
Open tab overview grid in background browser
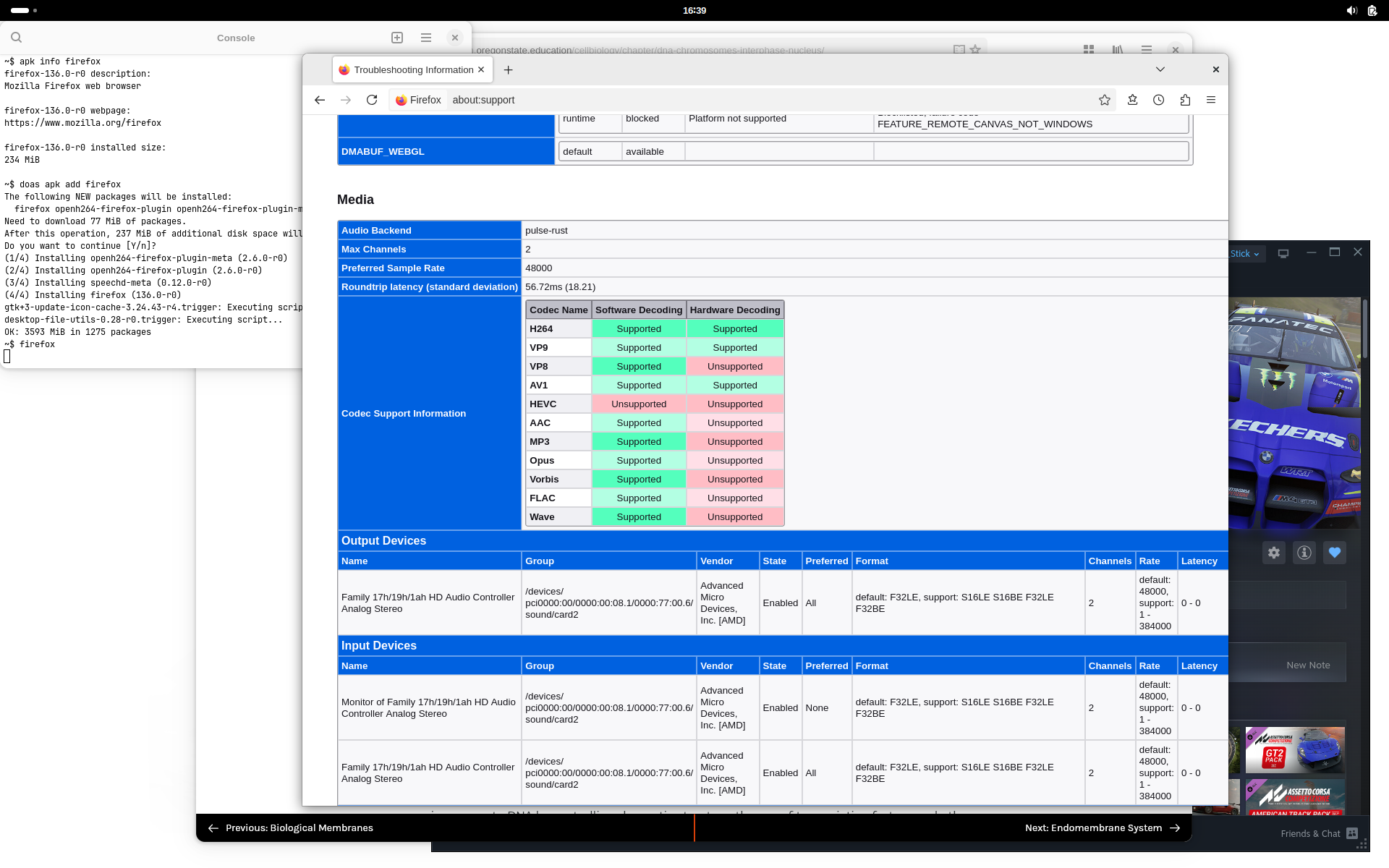[x=1089, y=49]
